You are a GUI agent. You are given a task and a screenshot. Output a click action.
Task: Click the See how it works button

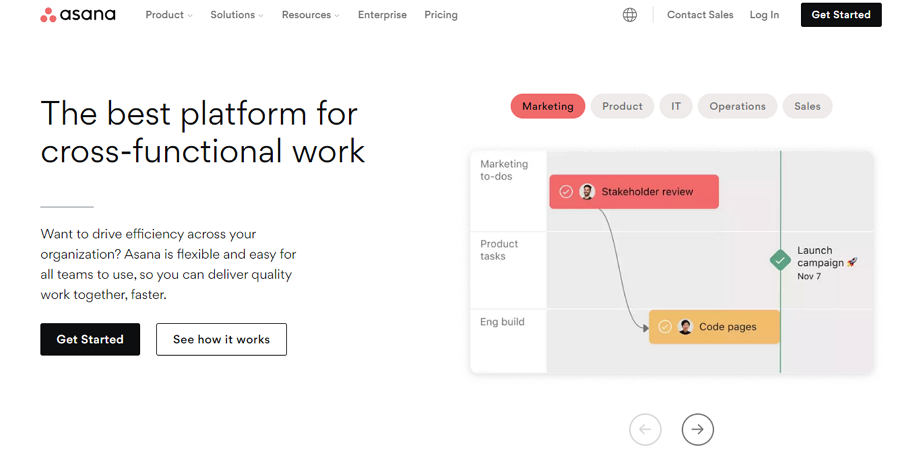[221, 339]
